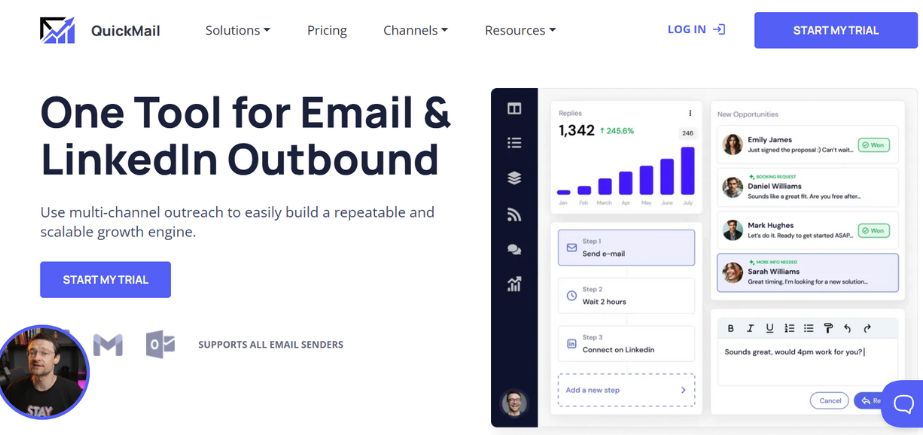Click the Outlook sender icon
Screen dimensions: 923x435
pyautogui.click(x=160, y=345)
